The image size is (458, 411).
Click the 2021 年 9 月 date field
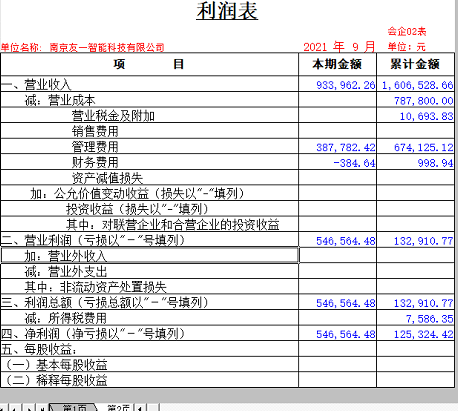[339, 47]
